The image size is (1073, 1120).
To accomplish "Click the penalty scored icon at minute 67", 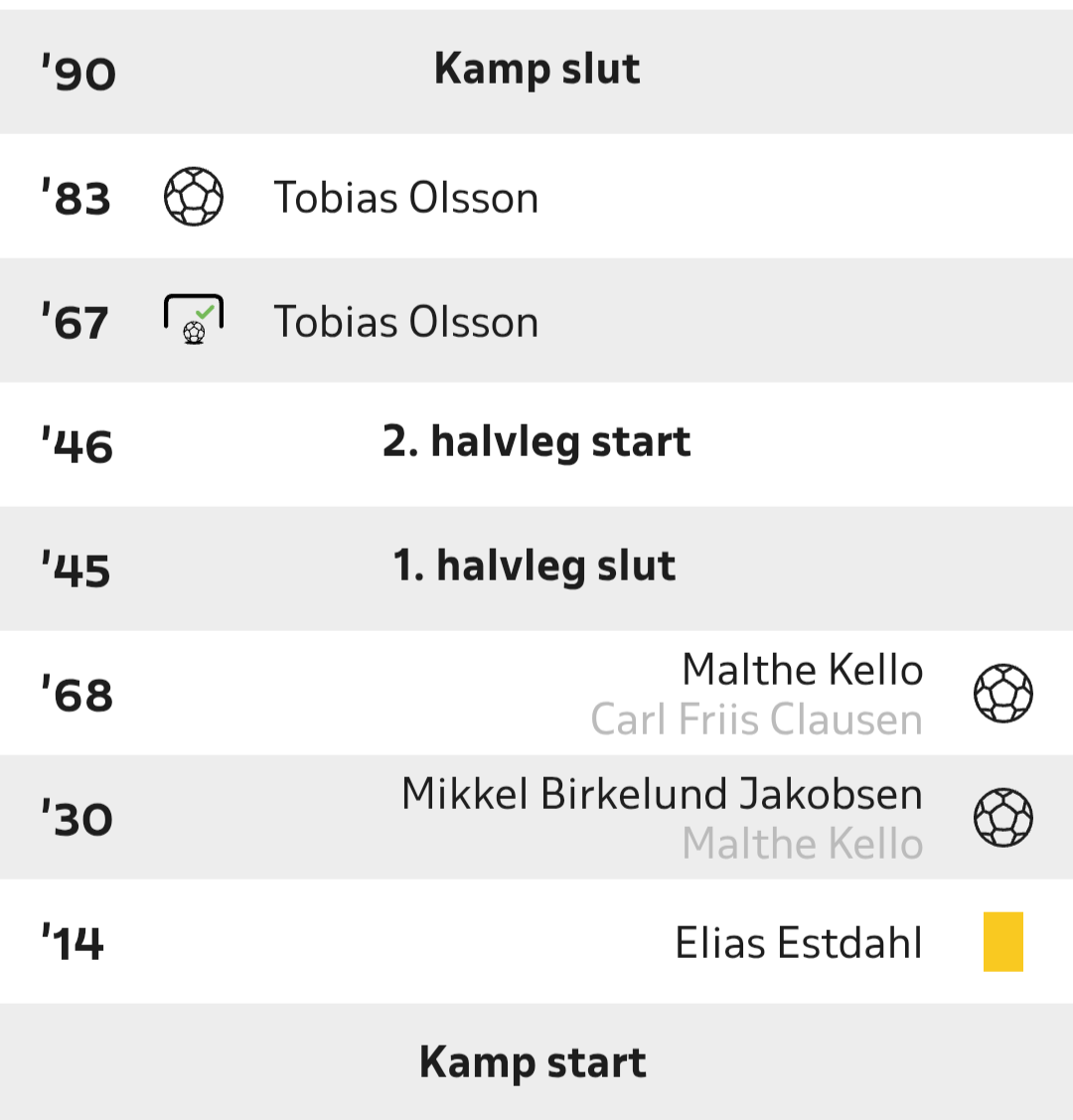I will 194,320.
